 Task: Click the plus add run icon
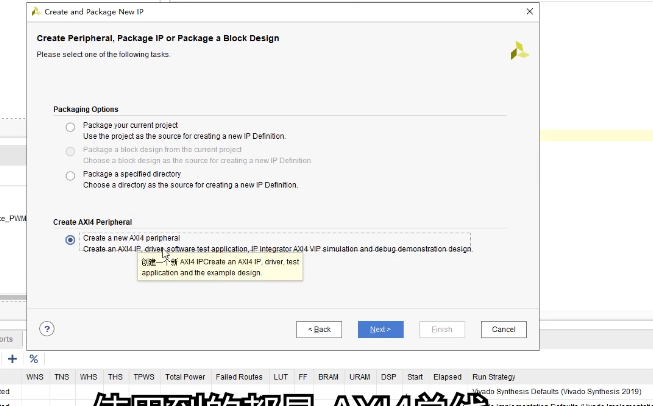(x=12, y=359)
